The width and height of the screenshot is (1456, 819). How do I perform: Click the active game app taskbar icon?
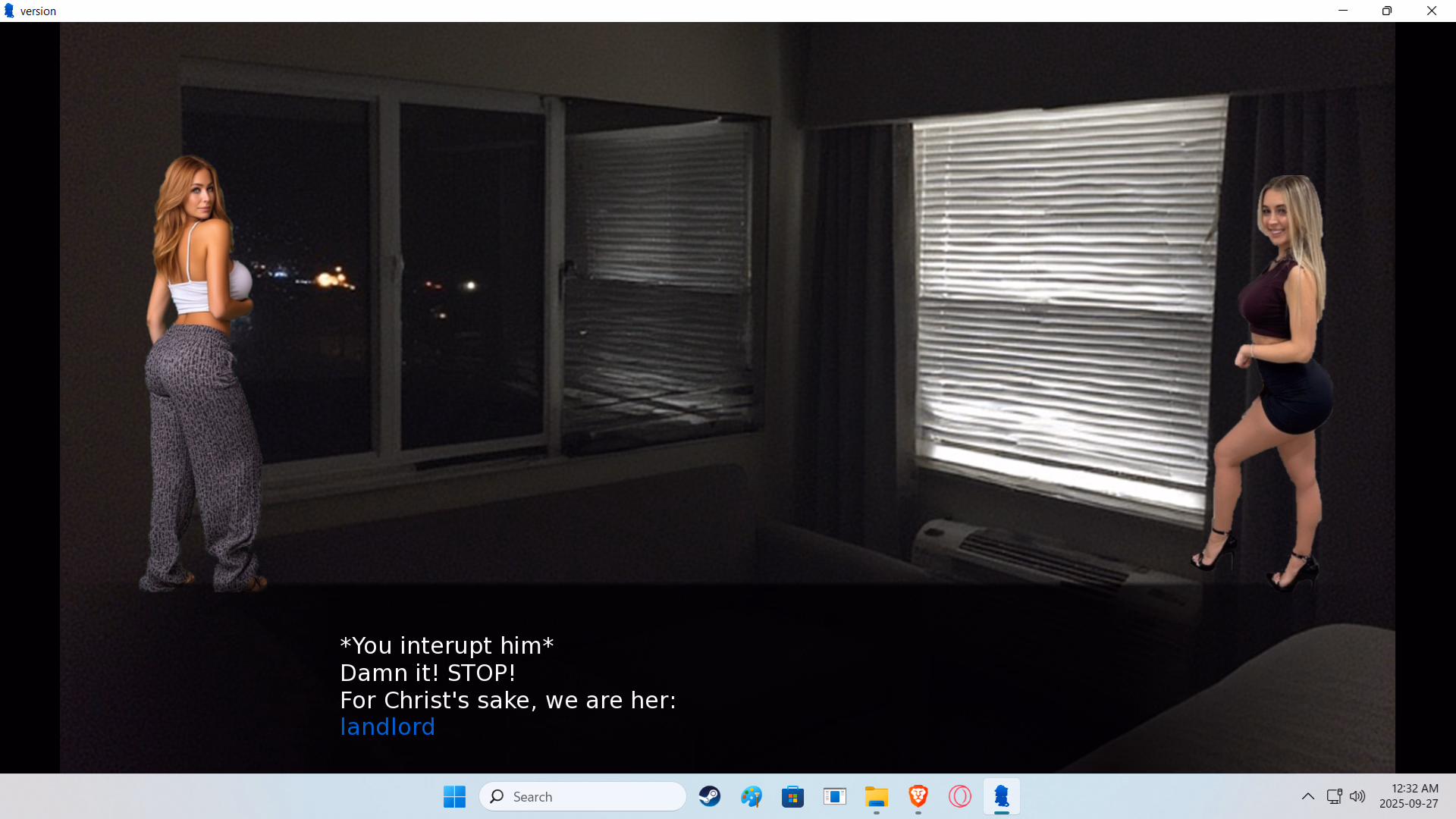pyautogui.click(x=1001, y=796)
